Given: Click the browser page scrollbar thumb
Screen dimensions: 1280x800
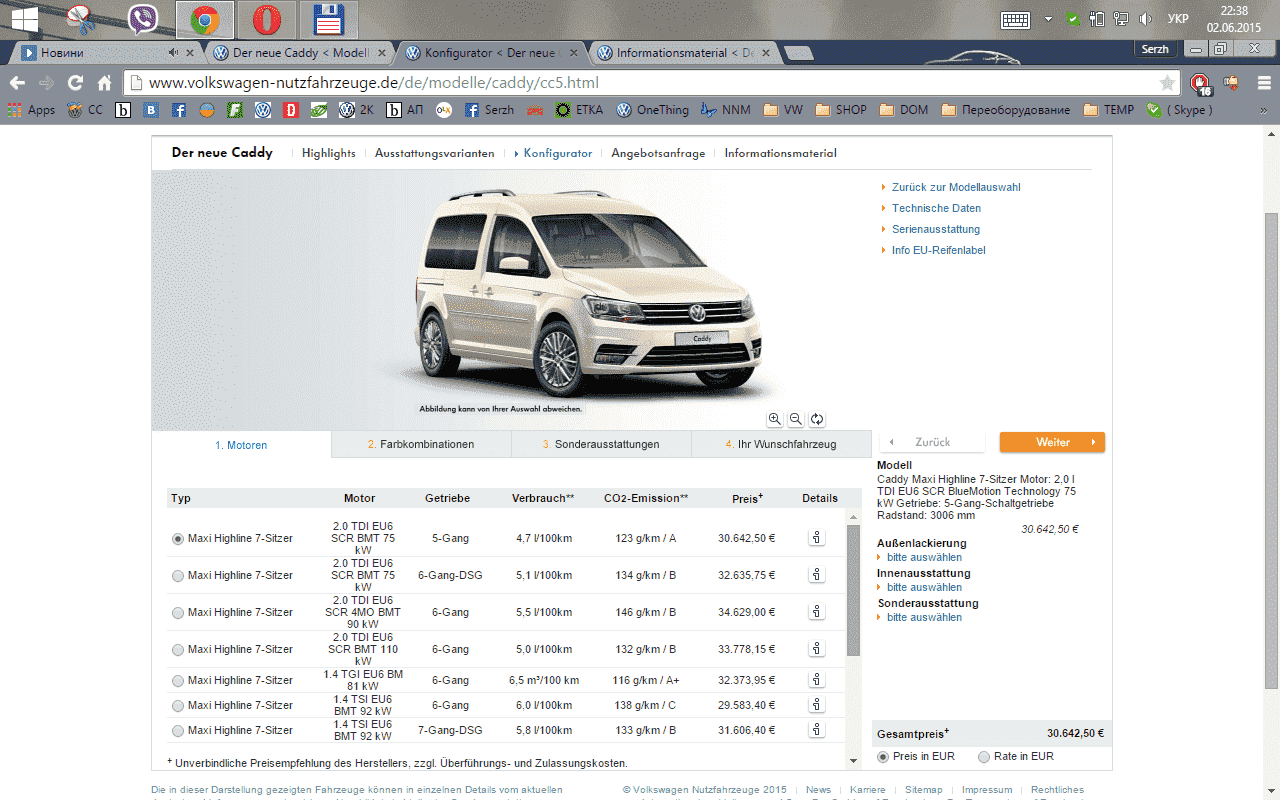Looking at the screenshot, I should click(x=1271, y=450).
